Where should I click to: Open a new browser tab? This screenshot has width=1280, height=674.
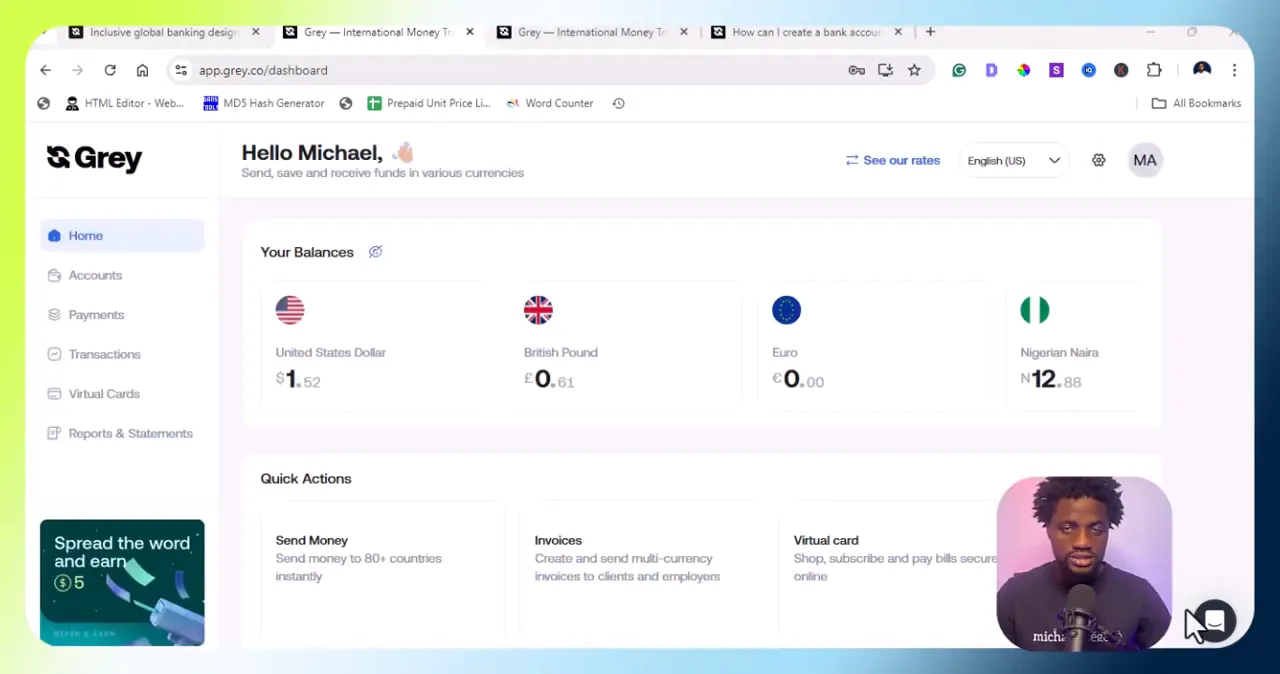coord(930,32)
